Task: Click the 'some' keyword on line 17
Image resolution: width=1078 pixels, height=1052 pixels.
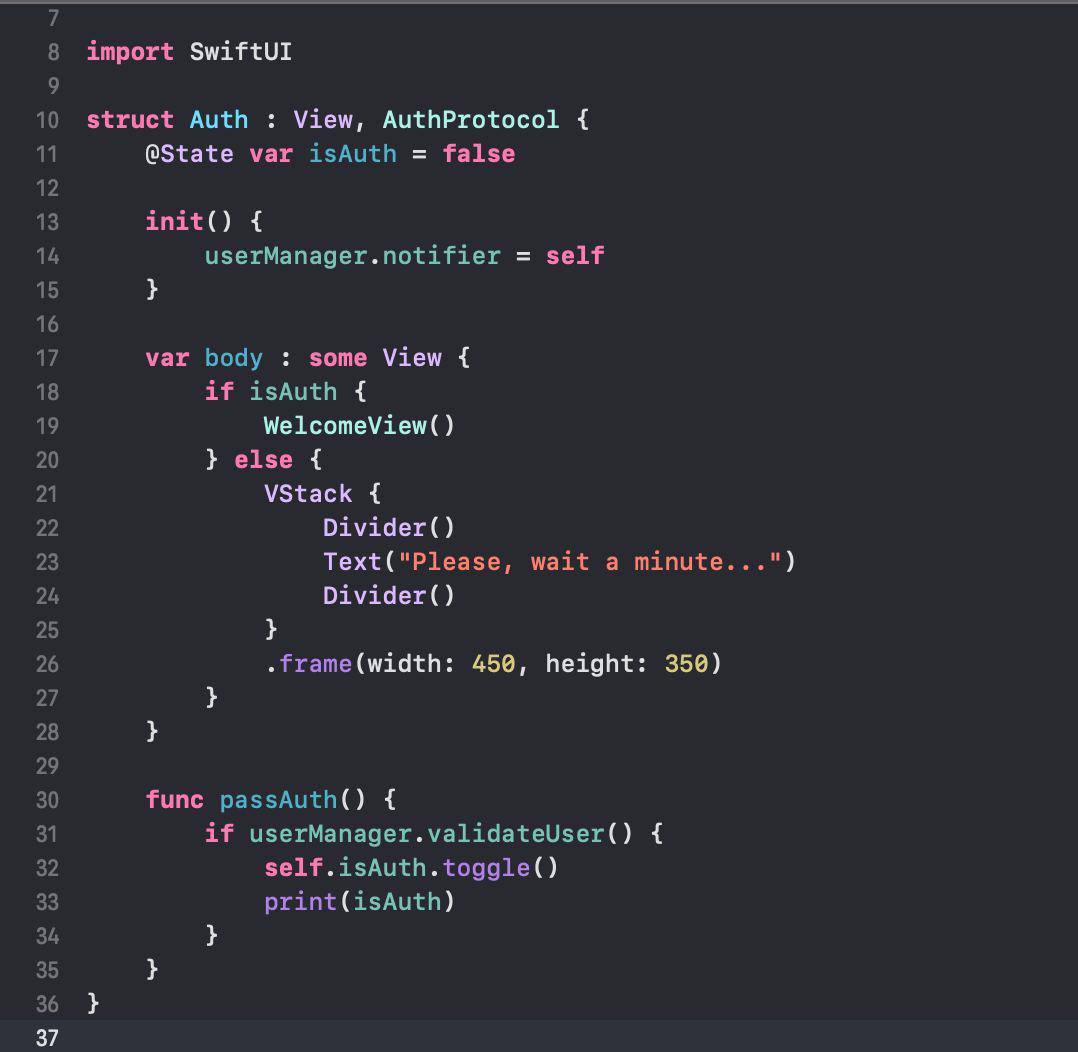Action: pyautogui.click(x=338, y=358)
